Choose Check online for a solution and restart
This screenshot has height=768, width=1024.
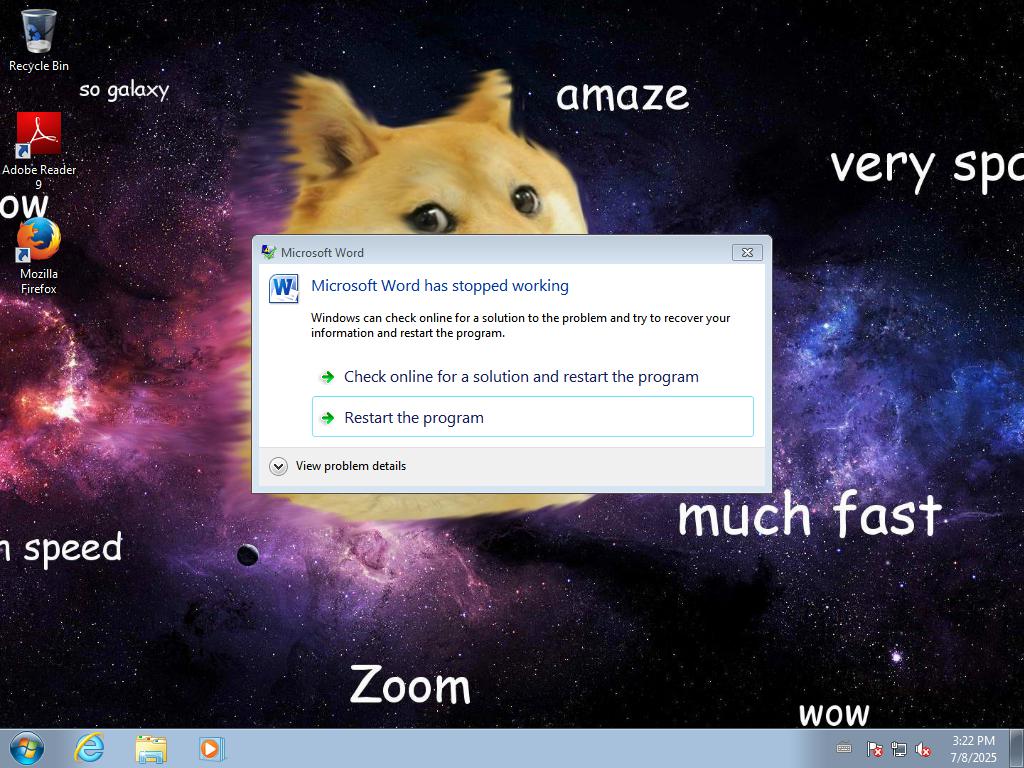point(520,377)
